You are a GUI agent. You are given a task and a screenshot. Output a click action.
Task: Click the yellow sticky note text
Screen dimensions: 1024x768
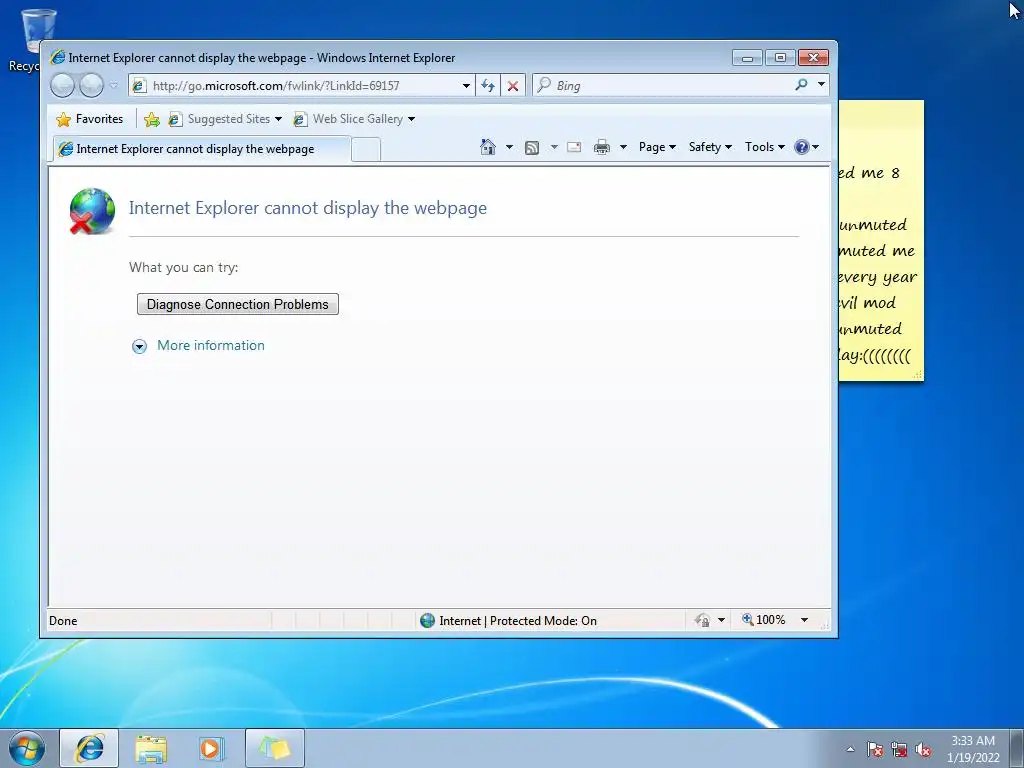pos(876,264)
